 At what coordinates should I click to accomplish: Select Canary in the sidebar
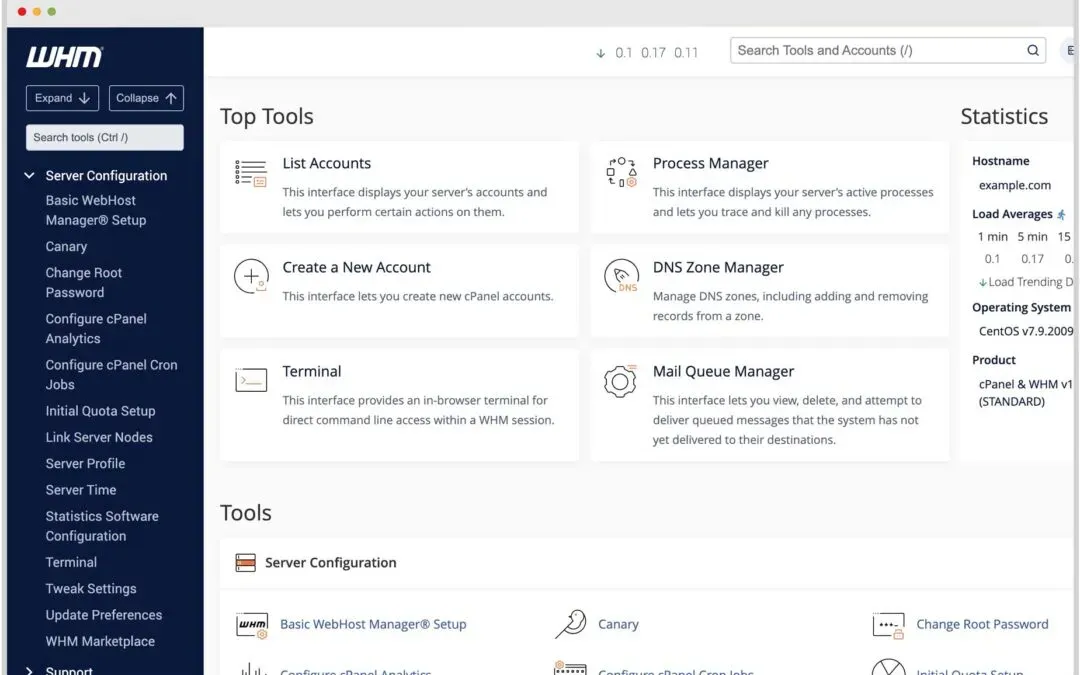(66, 247)
